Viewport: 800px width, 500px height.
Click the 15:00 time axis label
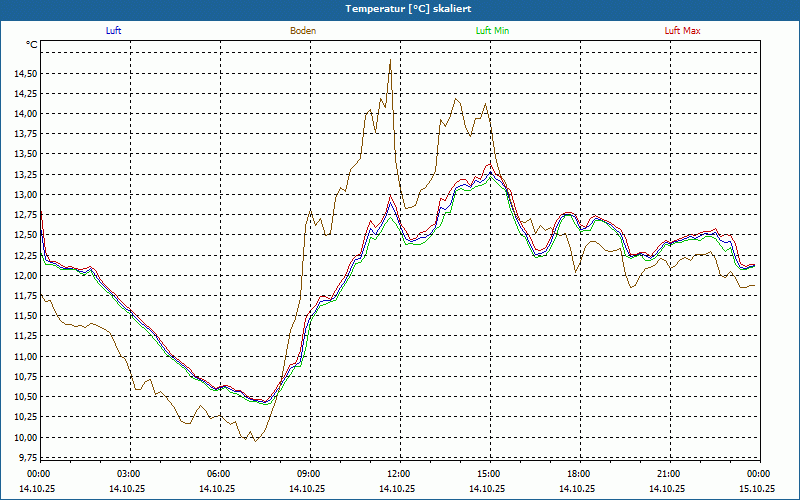point(489,474)
